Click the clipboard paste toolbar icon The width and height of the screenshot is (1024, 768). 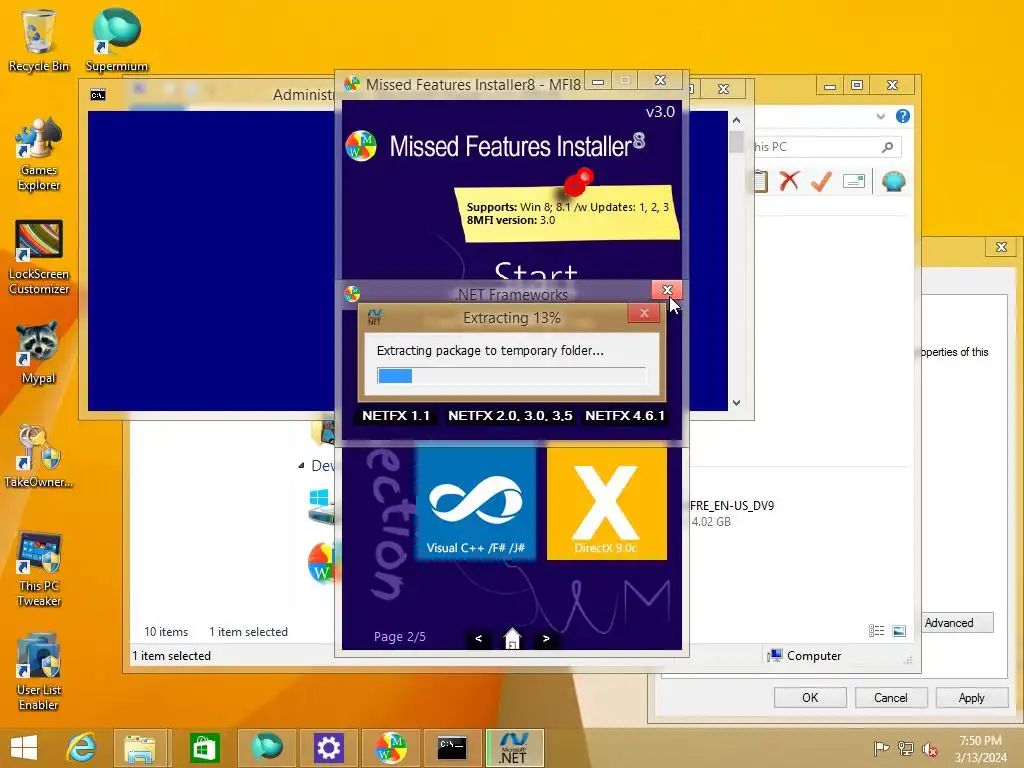761,181
